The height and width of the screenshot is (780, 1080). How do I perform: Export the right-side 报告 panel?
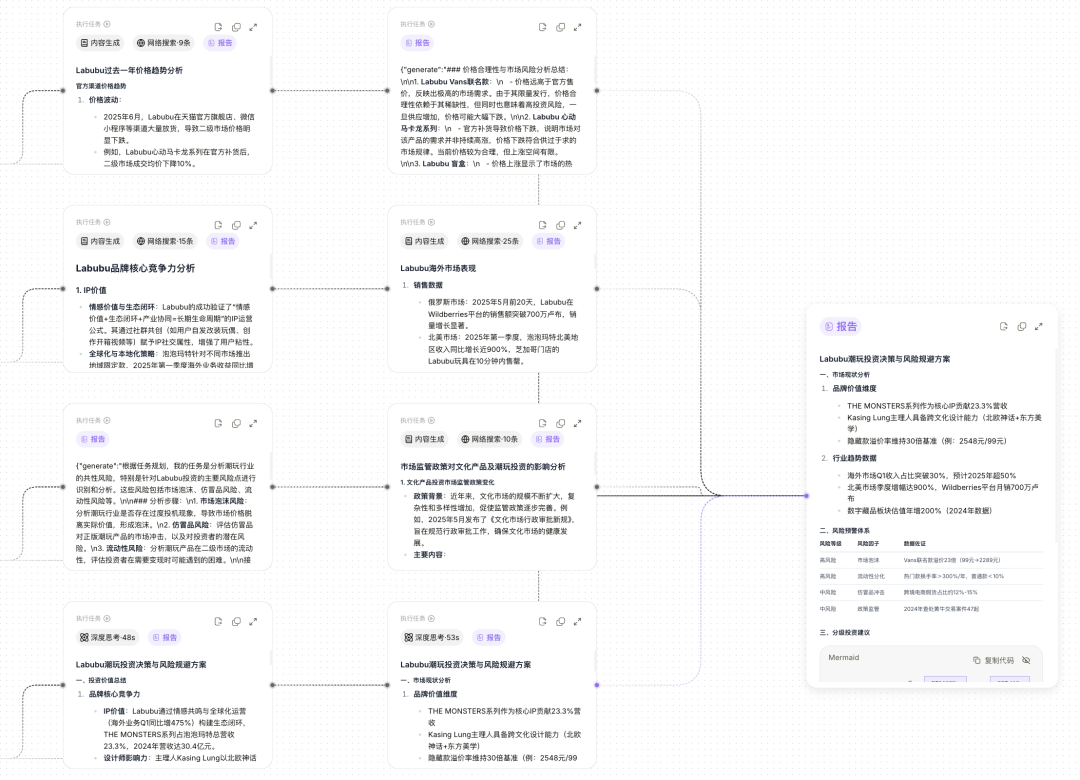1004,327
